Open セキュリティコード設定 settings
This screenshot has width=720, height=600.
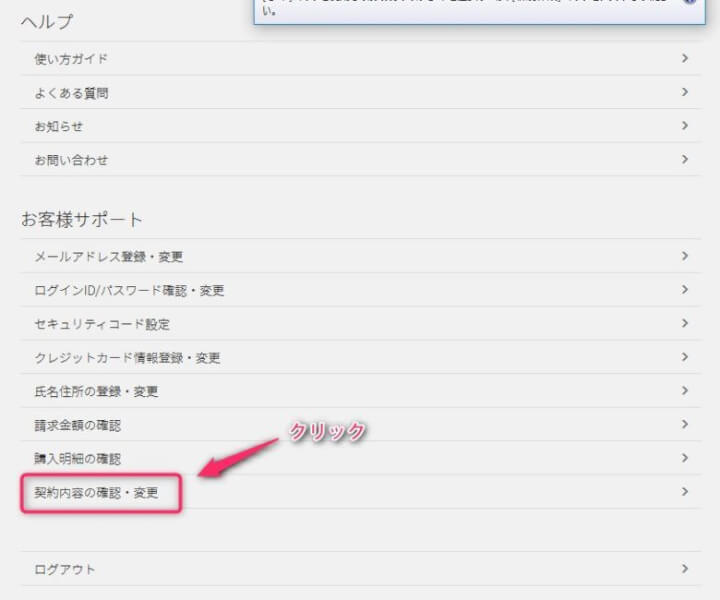(102, 324)
